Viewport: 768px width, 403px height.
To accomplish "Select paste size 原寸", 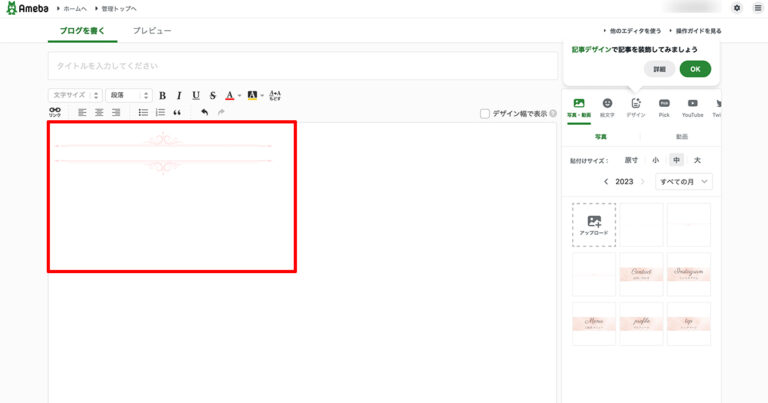I will [631, 160].
